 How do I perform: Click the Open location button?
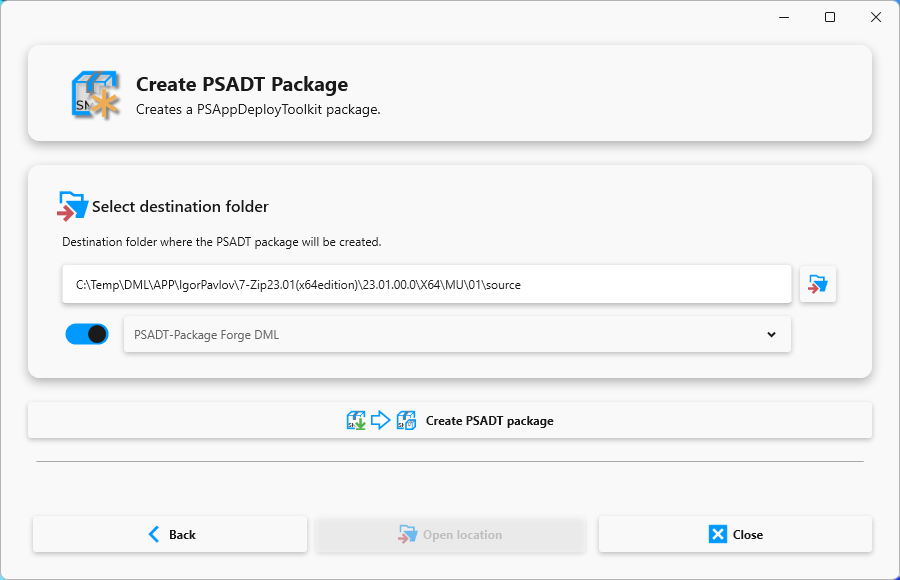click(451, 534)
